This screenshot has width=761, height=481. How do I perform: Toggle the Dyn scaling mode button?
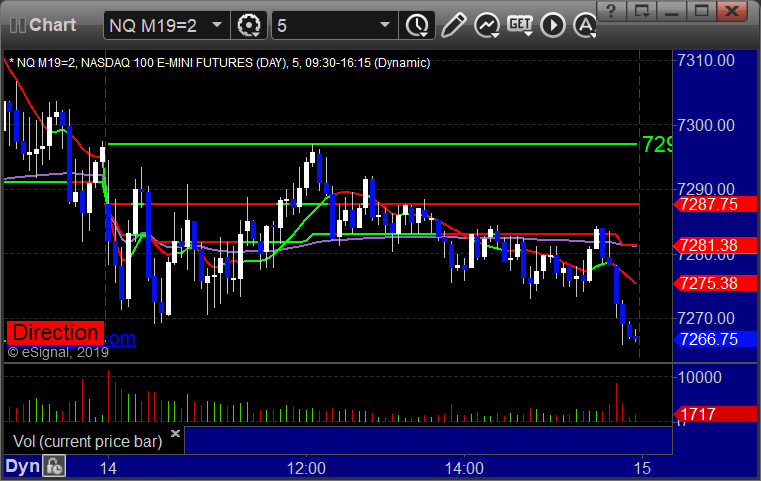22,466
